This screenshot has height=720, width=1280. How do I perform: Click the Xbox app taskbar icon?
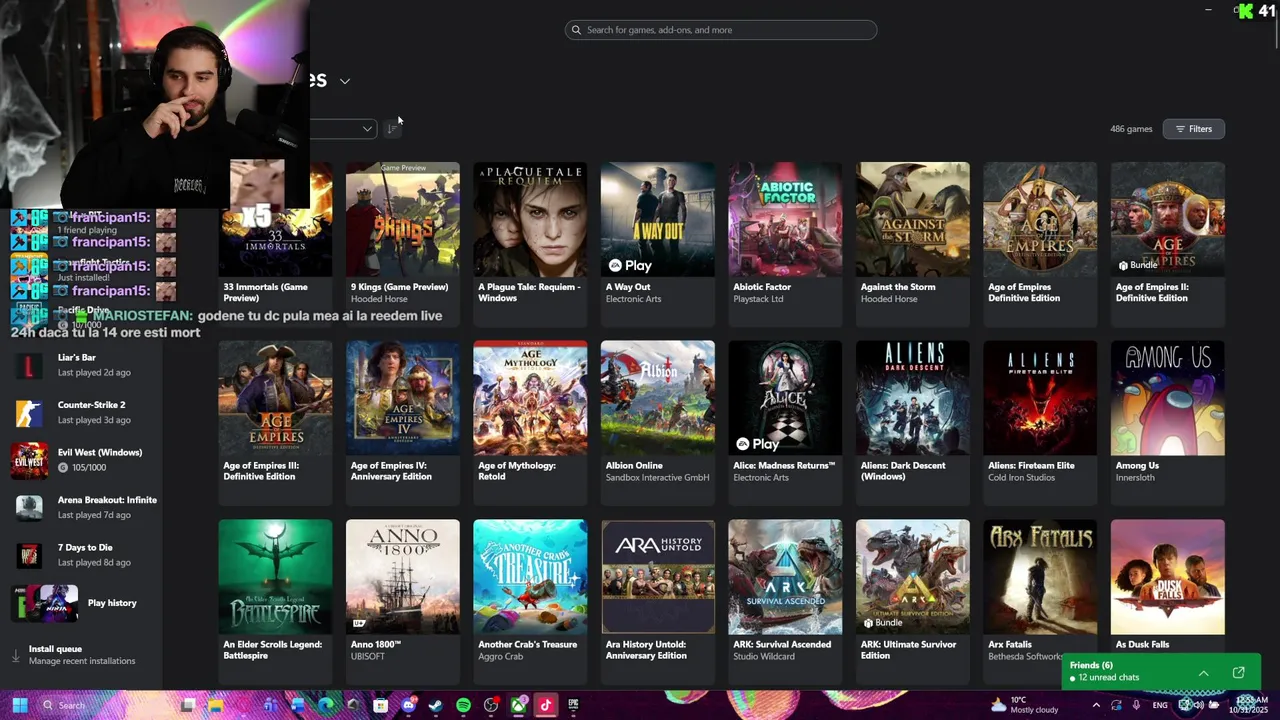tap(519, 705)
